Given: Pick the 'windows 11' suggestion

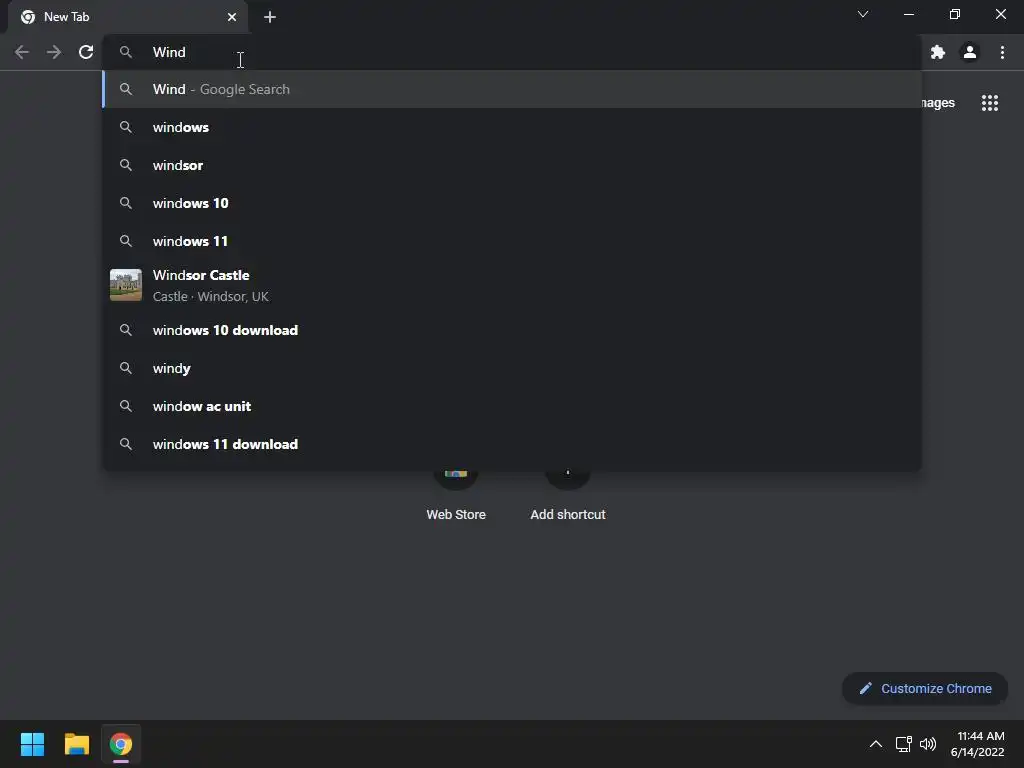Looking at the screenshot, I should [513, 241].
